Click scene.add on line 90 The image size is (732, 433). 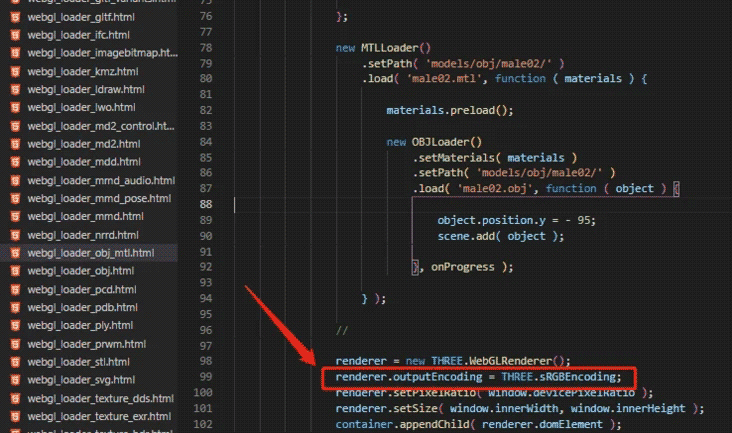(466, 236)
